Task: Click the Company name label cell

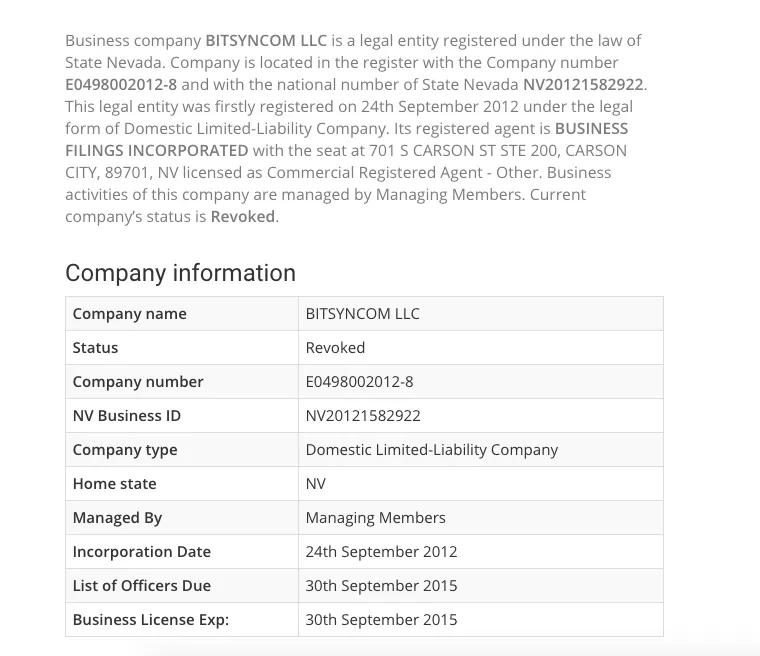Action: pos(130,314)
